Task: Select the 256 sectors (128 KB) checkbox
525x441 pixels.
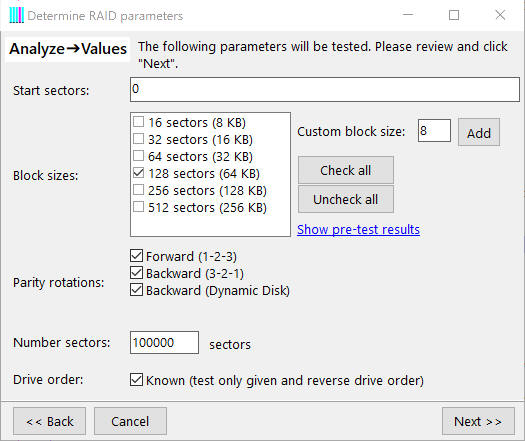Action: (x=138, y=190)
